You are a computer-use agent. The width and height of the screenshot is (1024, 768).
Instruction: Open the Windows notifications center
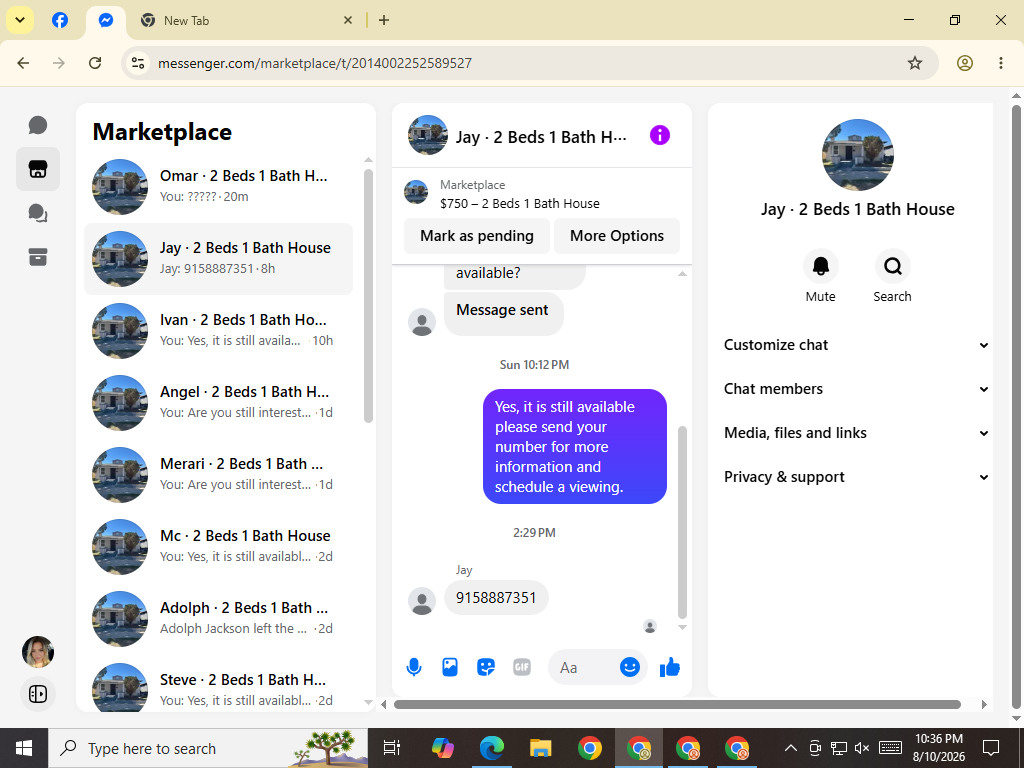coord(991,748)
